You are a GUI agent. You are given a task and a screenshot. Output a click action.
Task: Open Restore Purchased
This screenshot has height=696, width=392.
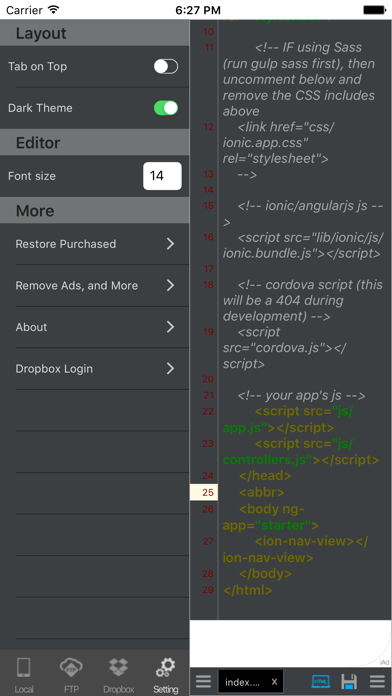tap(95, 244)
